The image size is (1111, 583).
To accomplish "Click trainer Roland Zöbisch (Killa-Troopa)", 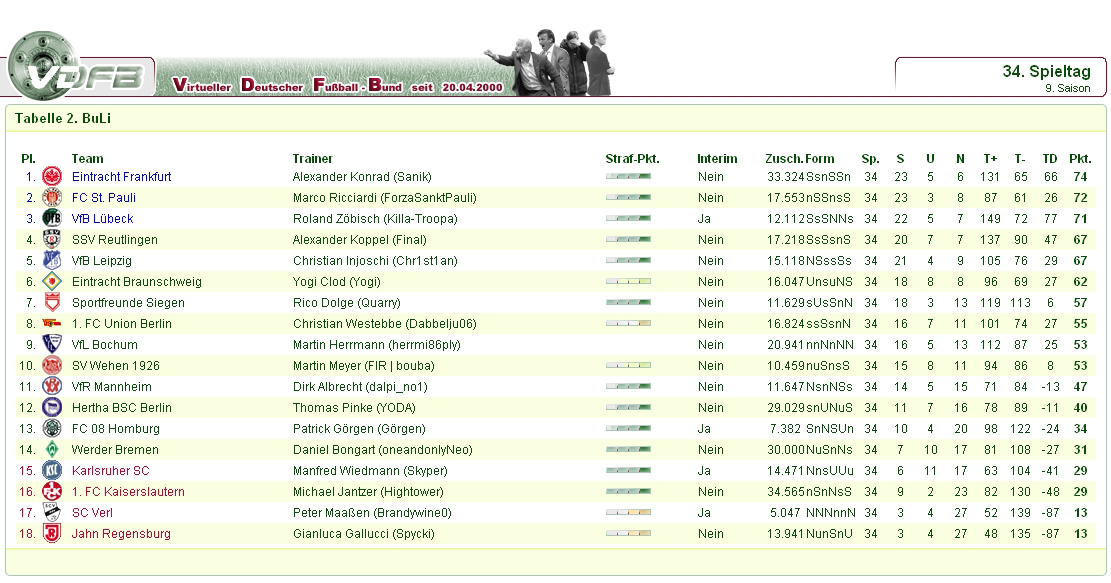I will click(375, 219).
